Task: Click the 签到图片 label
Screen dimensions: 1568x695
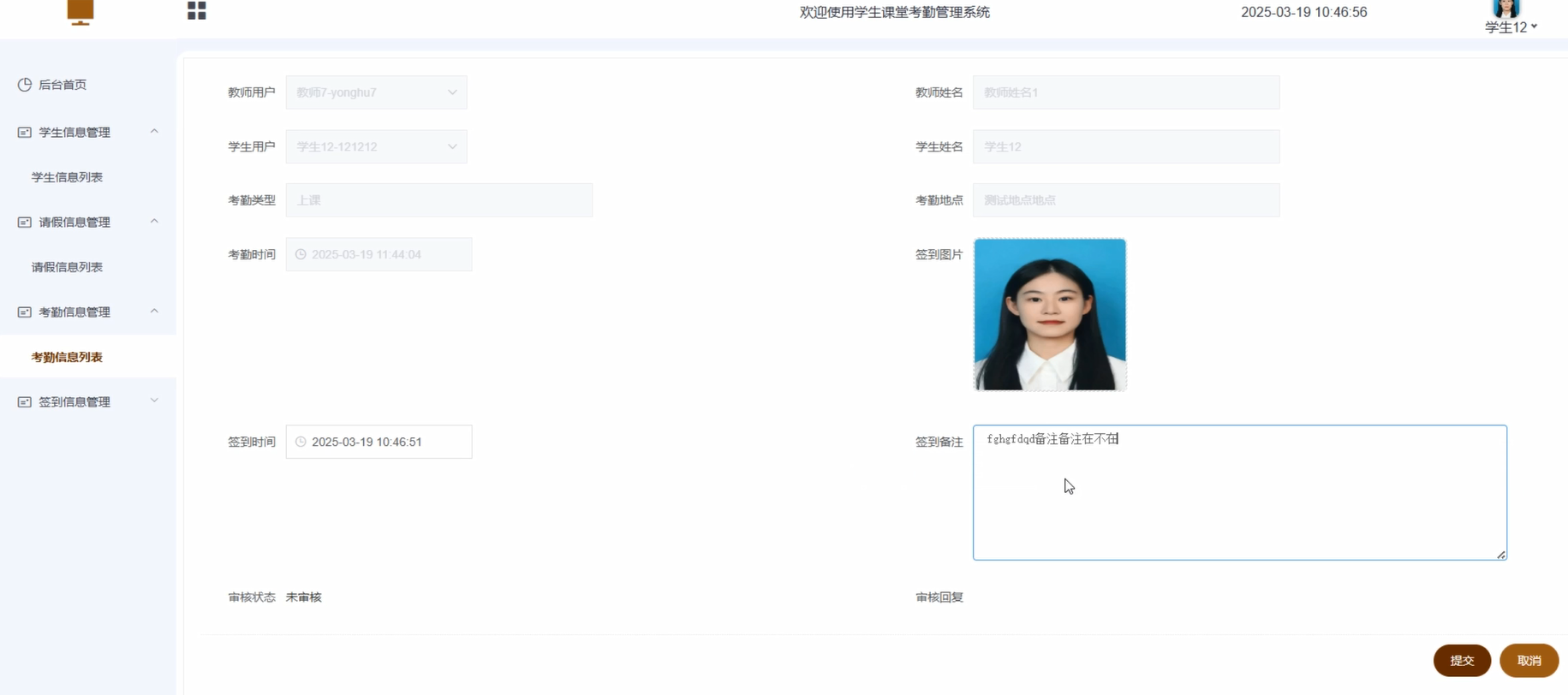Action: 939,254
